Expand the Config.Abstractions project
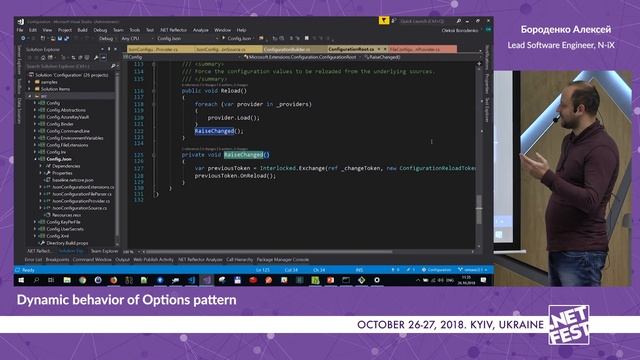This screenshot has height=360, width=640. pyautogui.click(x=35, y=110)
